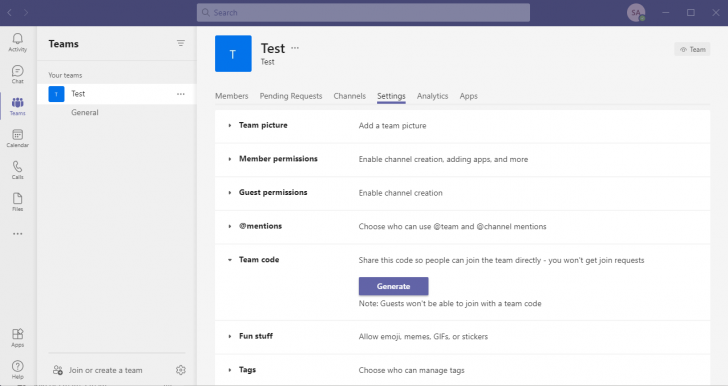The height and width of the screenshot is (386, 728).
Task: Open the manage teams gear icon
Action: (x=181, y=370)
